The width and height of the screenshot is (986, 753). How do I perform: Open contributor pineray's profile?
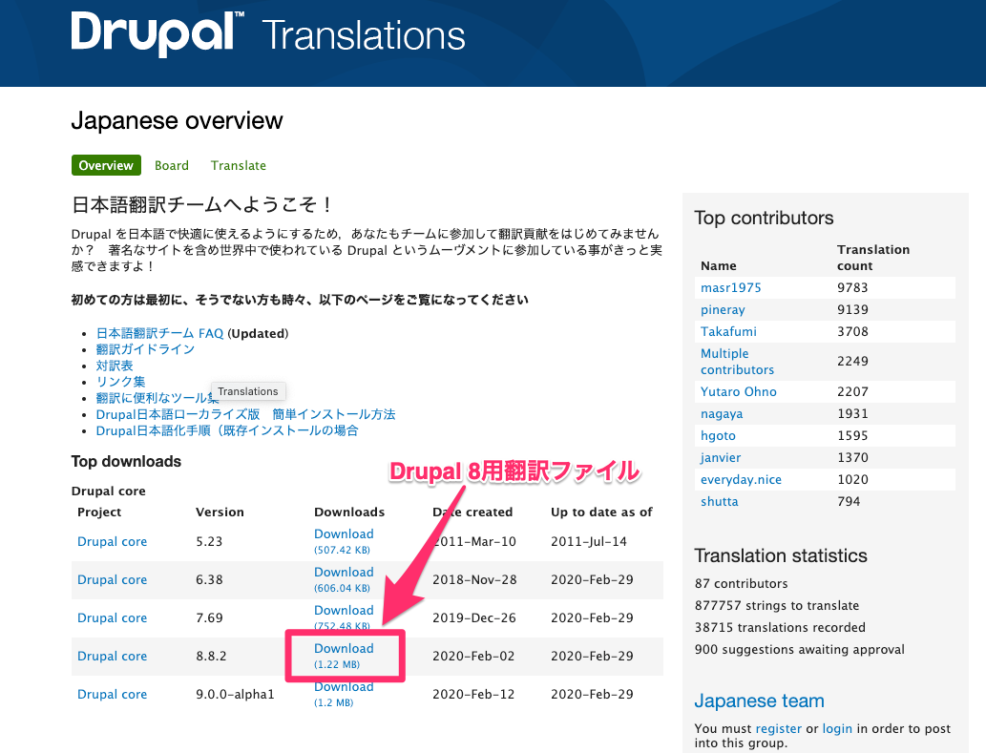pyautogui.click(x=723, y=310)
